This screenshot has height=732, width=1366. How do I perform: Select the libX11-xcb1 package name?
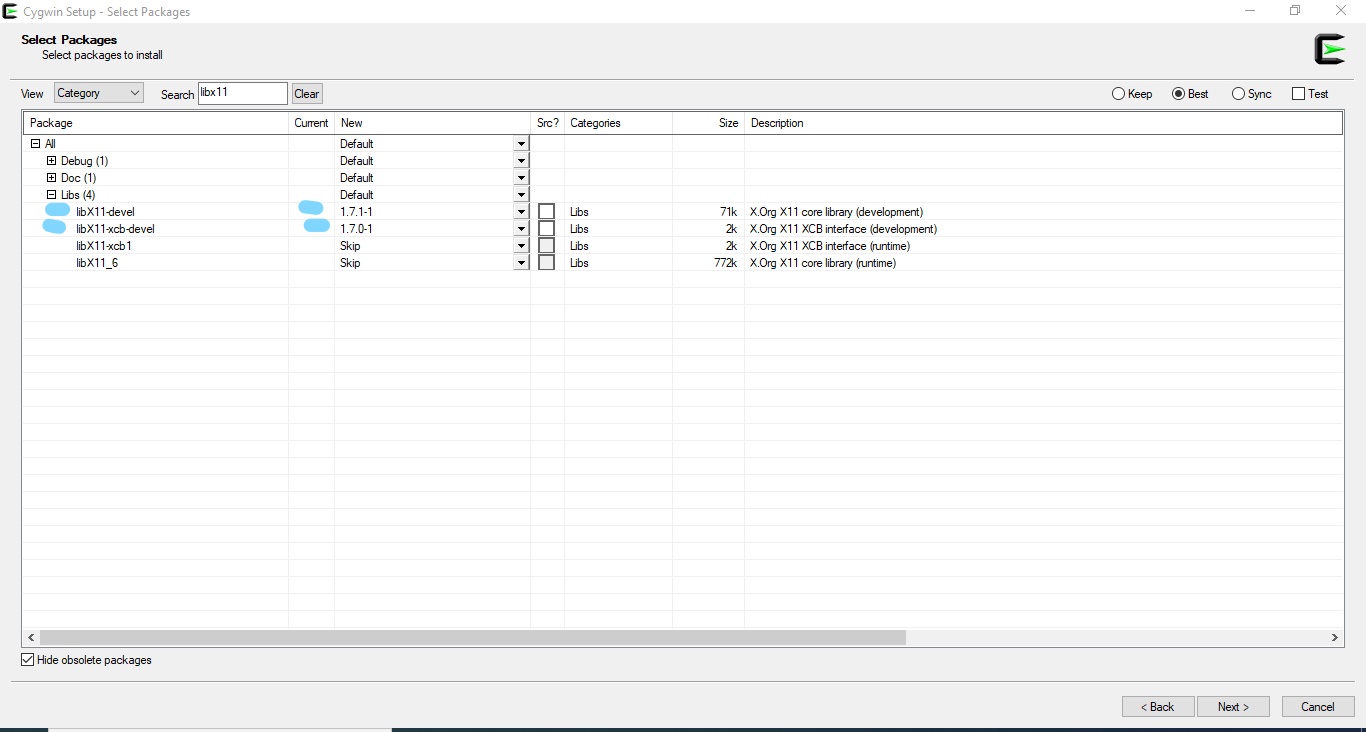tap(104, 246)
